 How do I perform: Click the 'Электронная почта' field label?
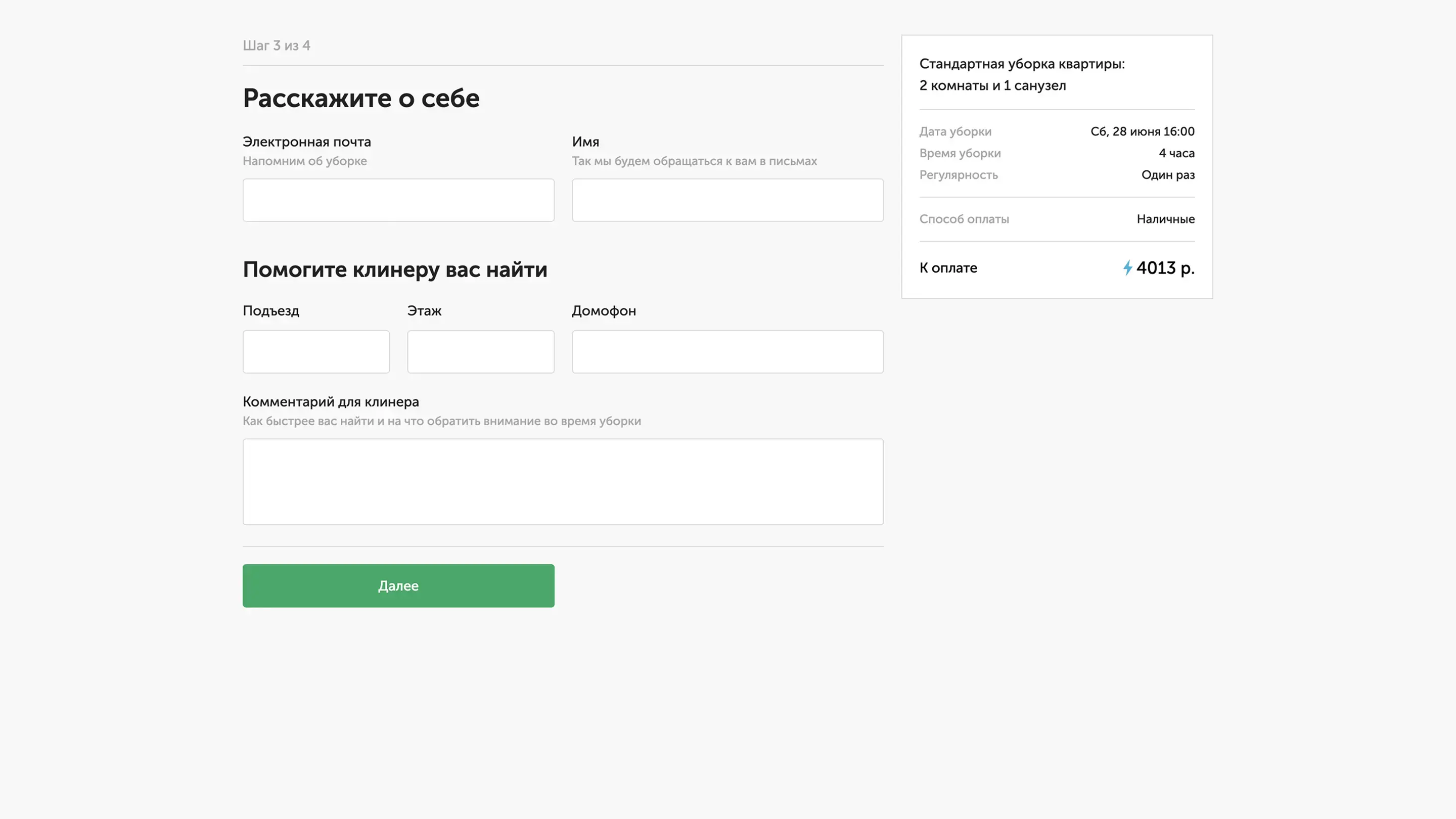(x=306, y=142)
